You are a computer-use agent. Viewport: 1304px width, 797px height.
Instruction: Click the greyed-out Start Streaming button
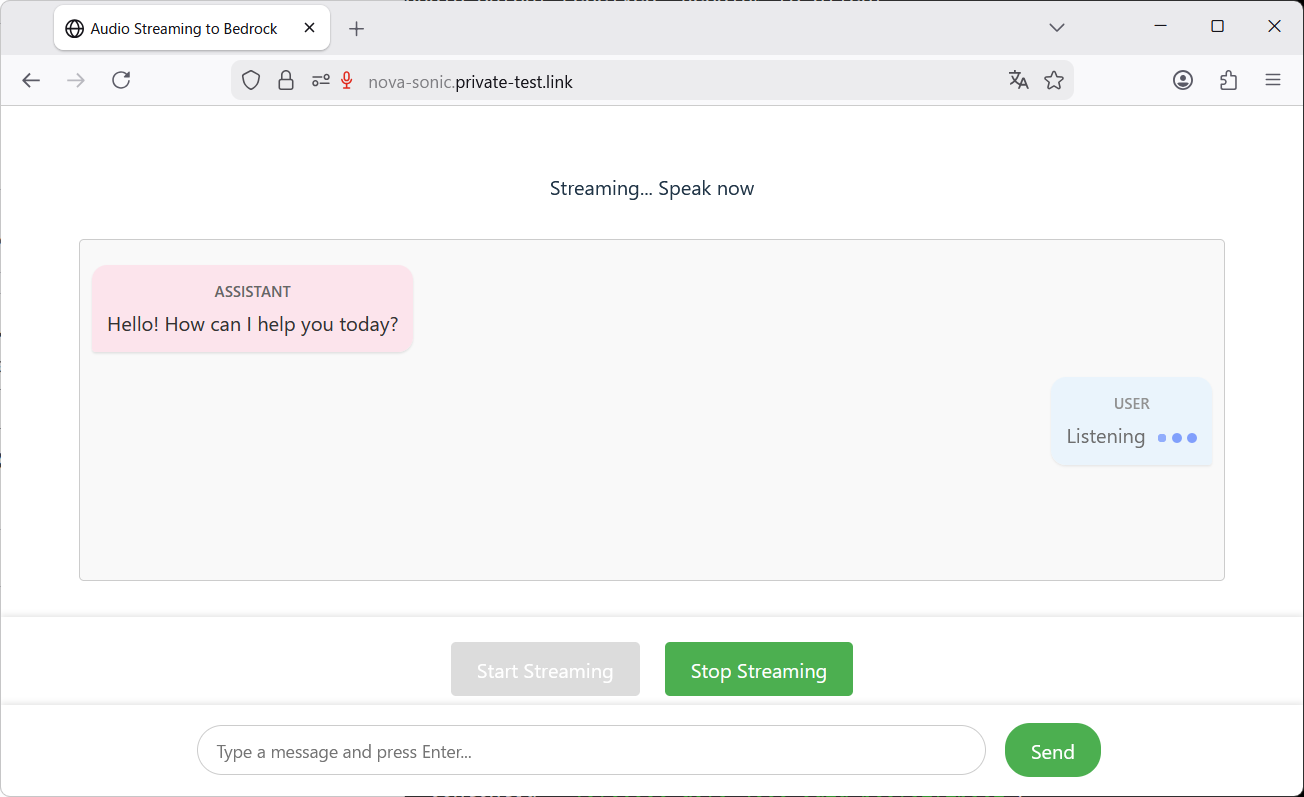[545, 670]
